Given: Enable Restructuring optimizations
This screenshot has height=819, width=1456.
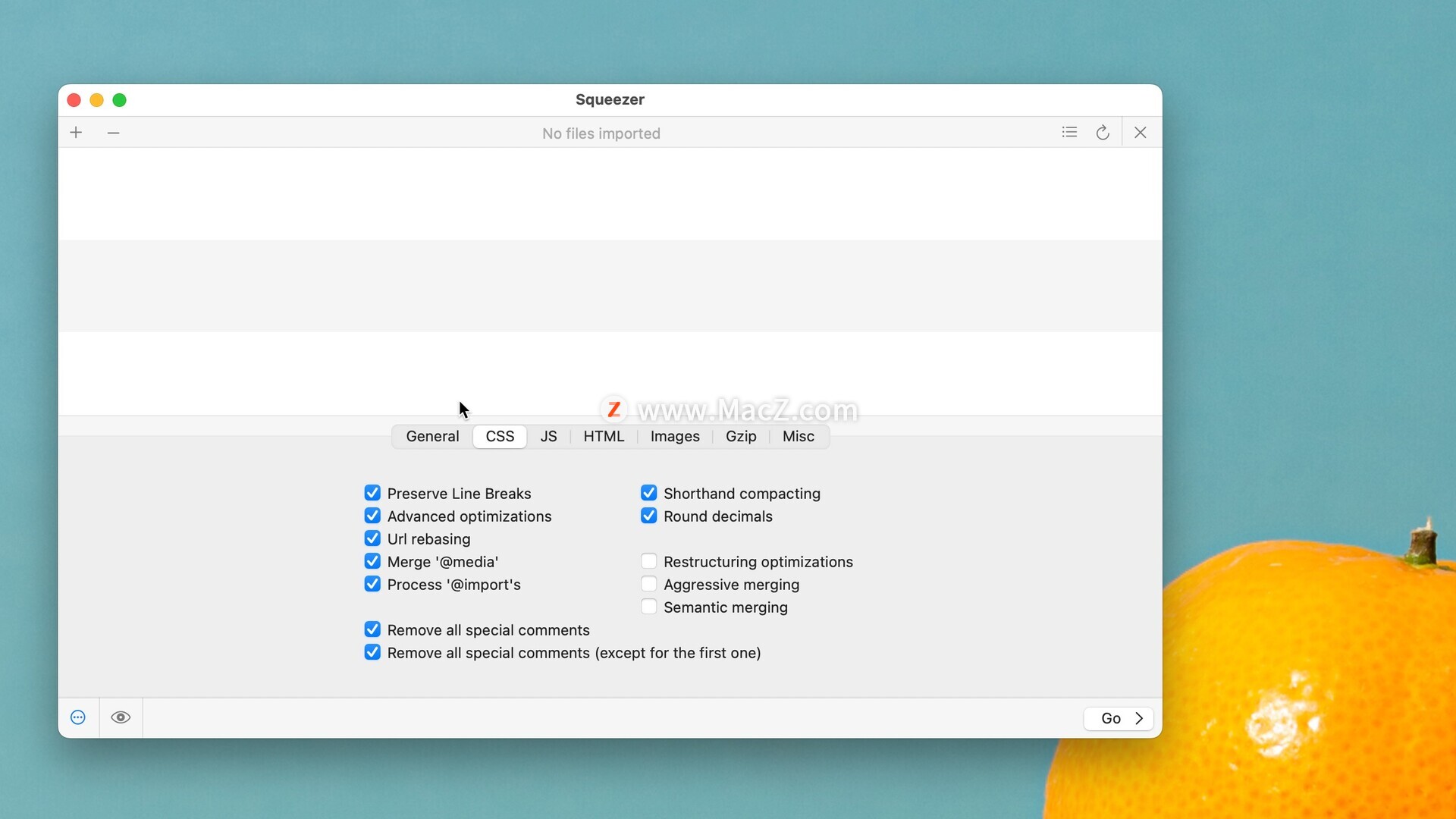Looking at the screenshot, I should point(649,561).
